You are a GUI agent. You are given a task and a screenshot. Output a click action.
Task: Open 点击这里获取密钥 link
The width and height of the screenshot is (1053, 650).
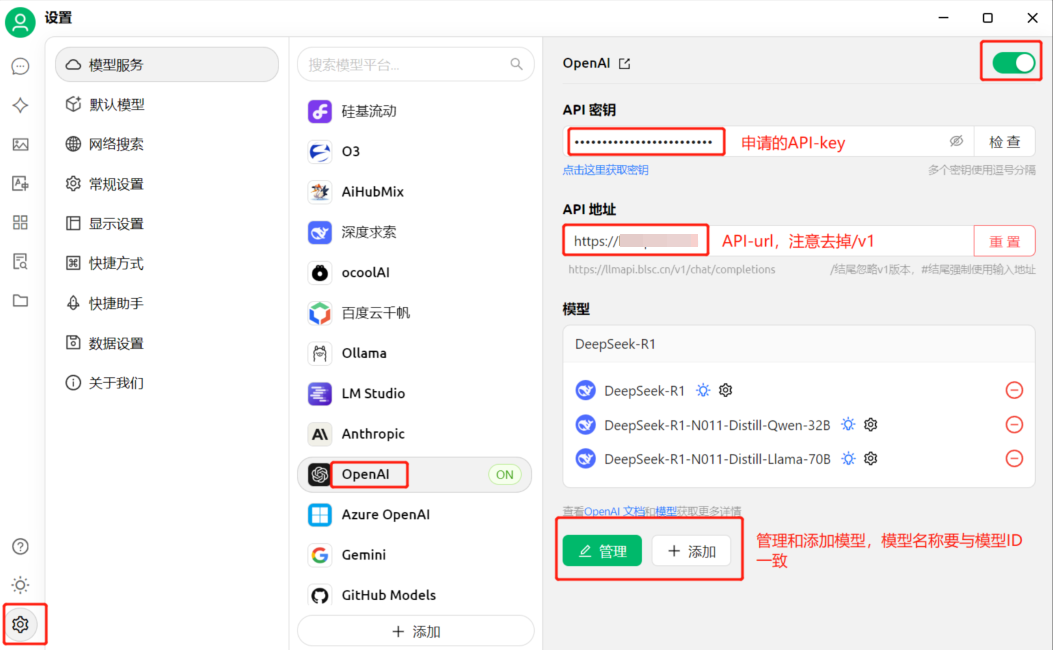tap(606, 170)
